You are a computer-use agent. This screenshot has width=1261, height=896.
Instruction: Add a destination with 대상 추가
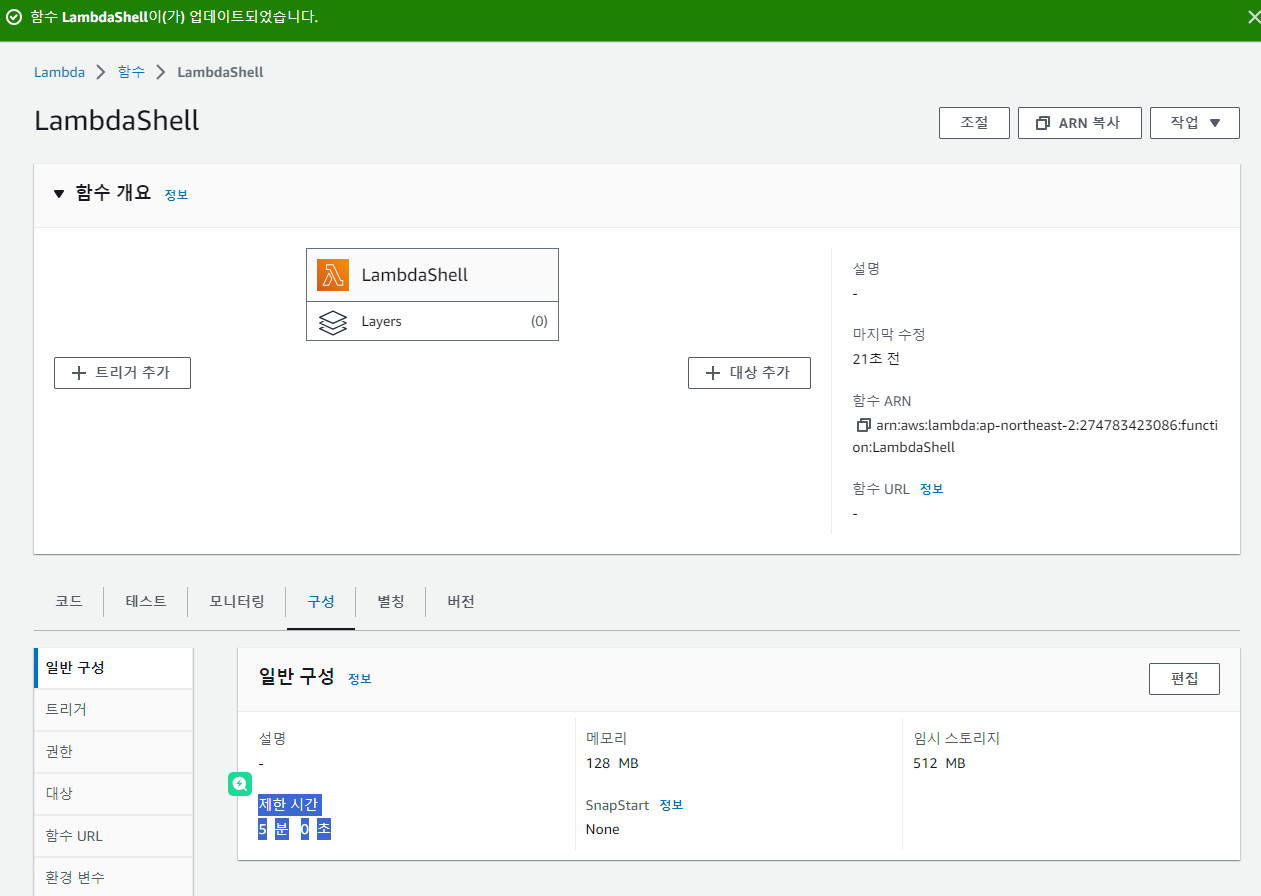[x=749, y=373]
